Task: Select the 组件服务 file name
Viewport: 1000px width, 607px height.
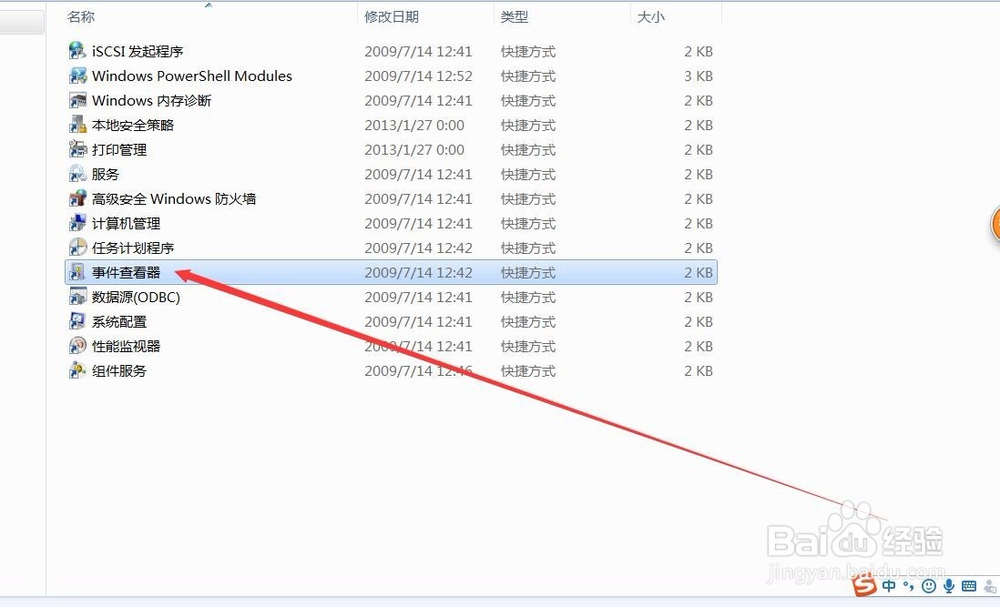Action: pos(119,370)
